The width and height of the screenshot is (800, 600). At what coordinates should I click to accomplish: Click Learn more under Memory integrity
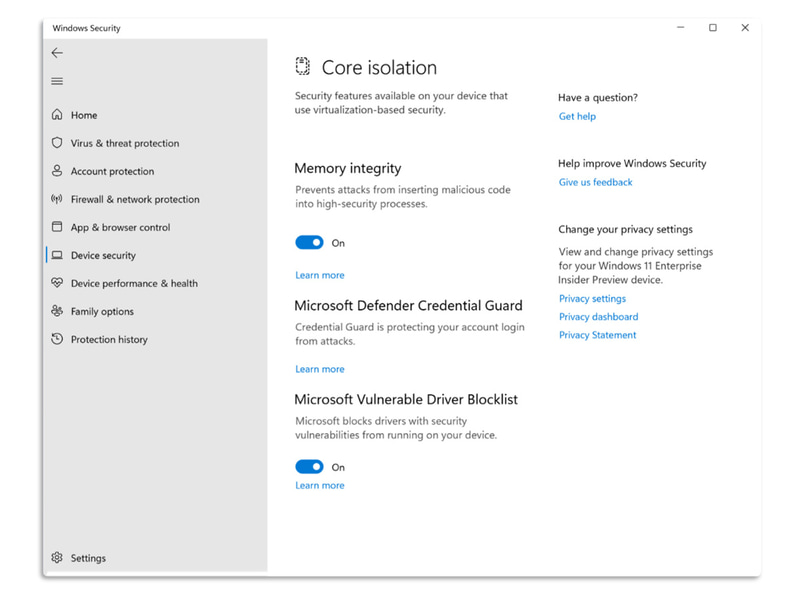click(x=320, y=275)
